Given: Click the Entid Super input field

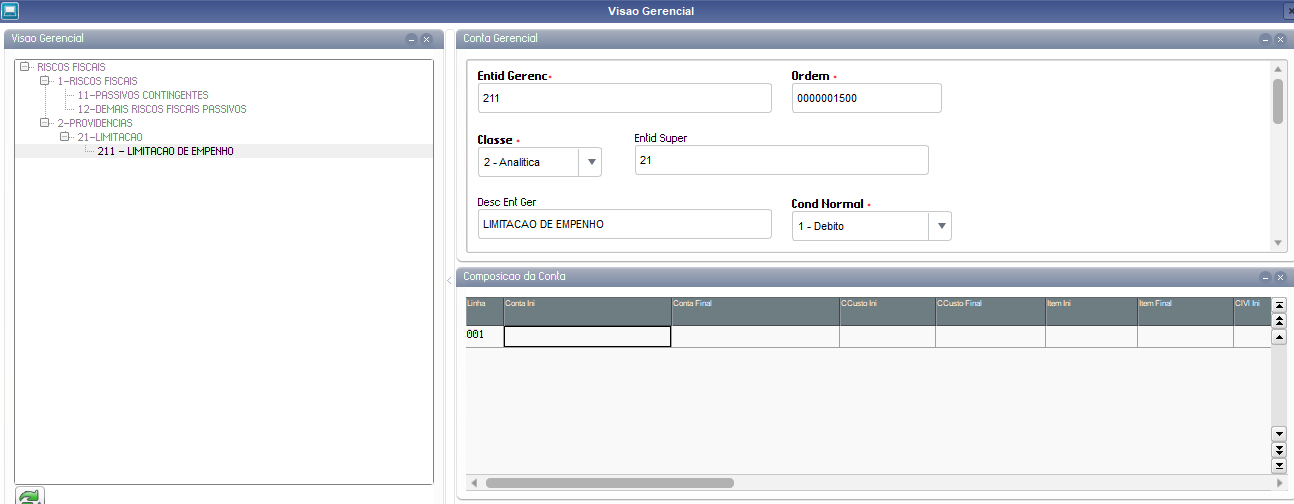Looking at the screenshot, I should click(x=782, y=160).
